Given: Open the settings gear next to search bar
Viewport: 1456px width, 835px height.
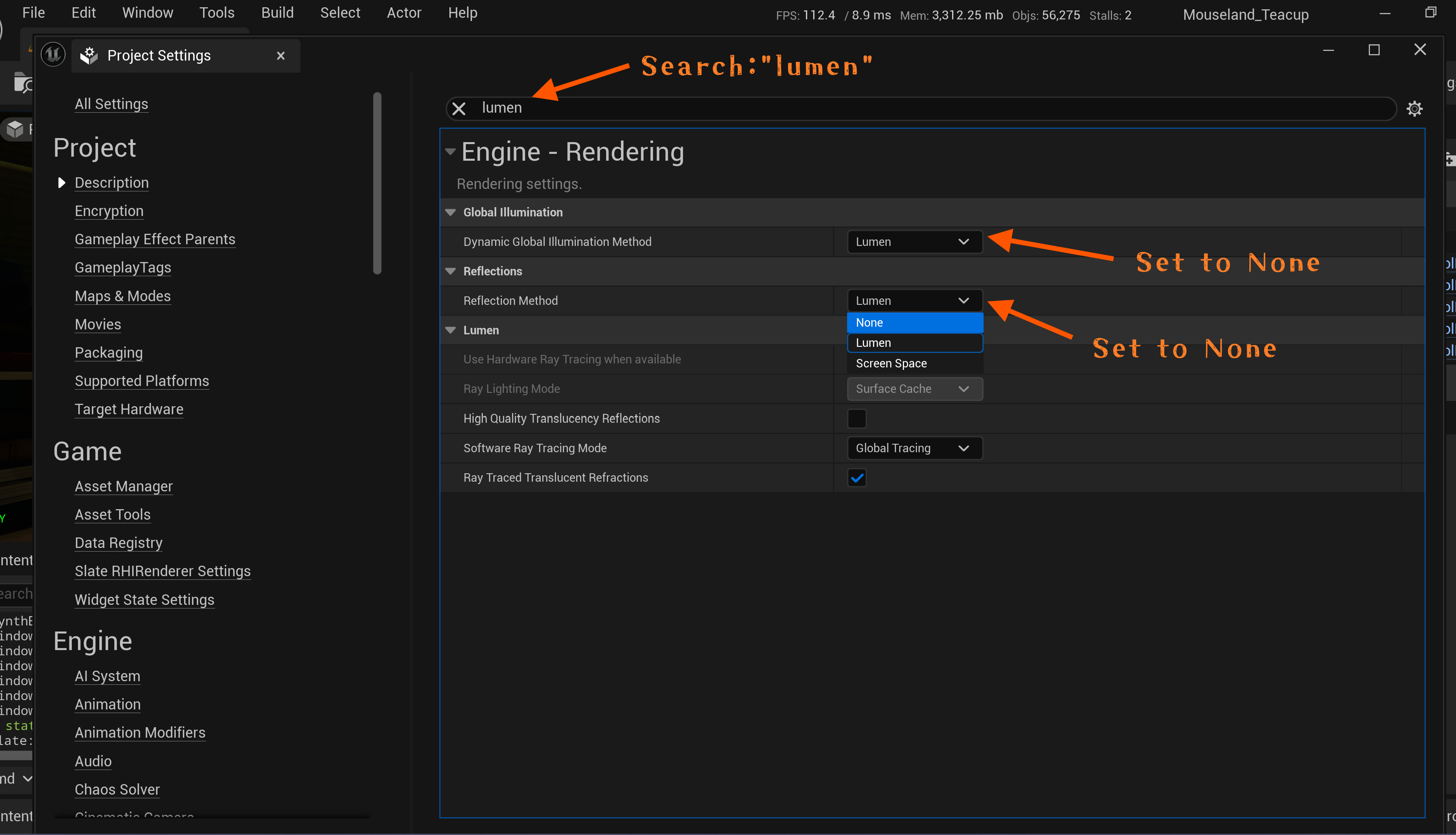Looking at the screenshot, I should coord(1415,108).
